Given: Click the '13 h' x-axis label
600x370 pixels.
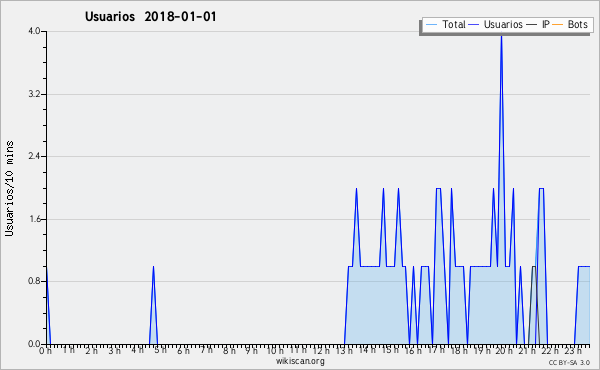Looking at the screenshot, I should click(x=344, y=350).
